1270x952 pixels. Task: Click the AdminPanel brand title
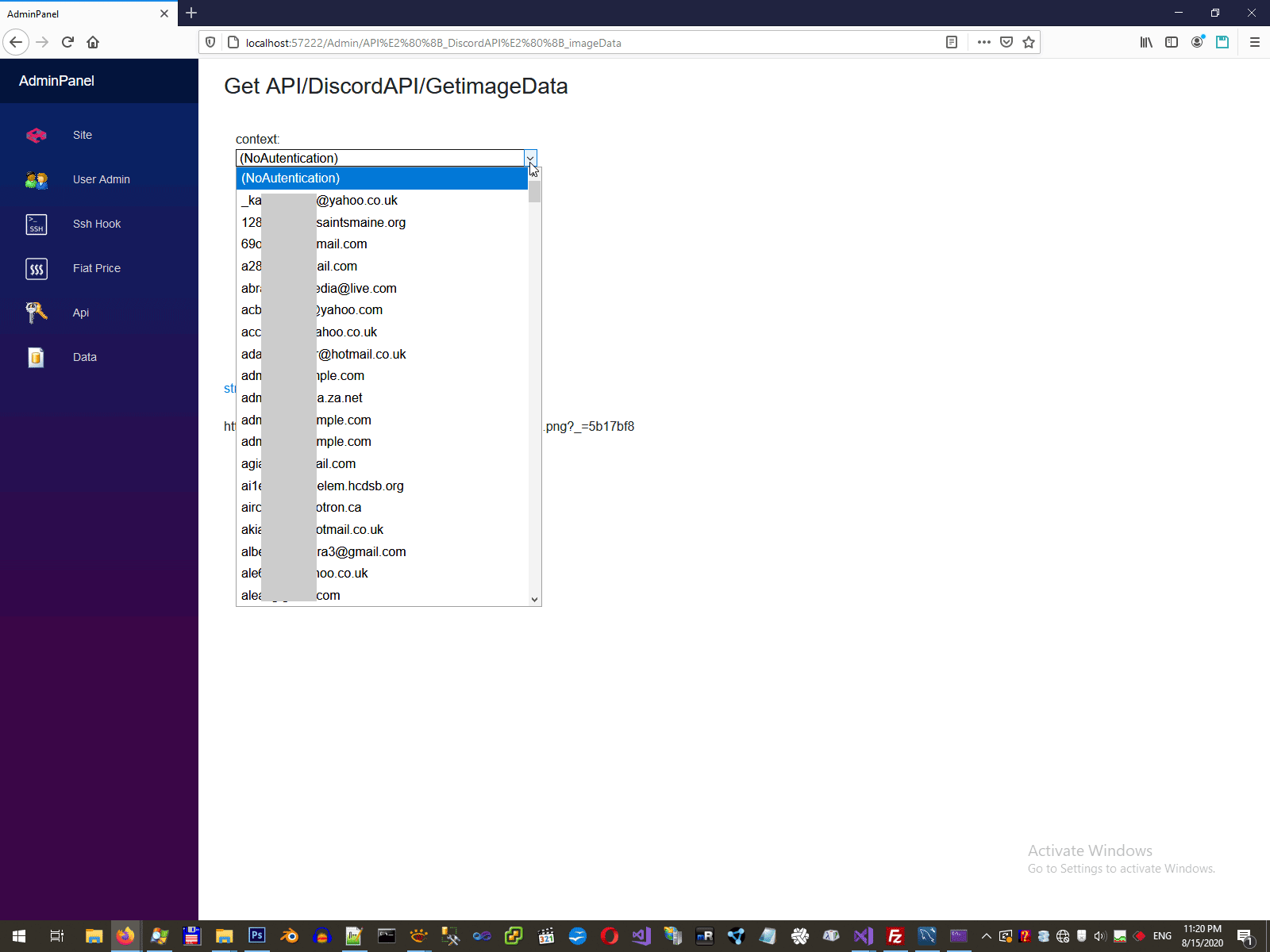(x=56, y=81)
